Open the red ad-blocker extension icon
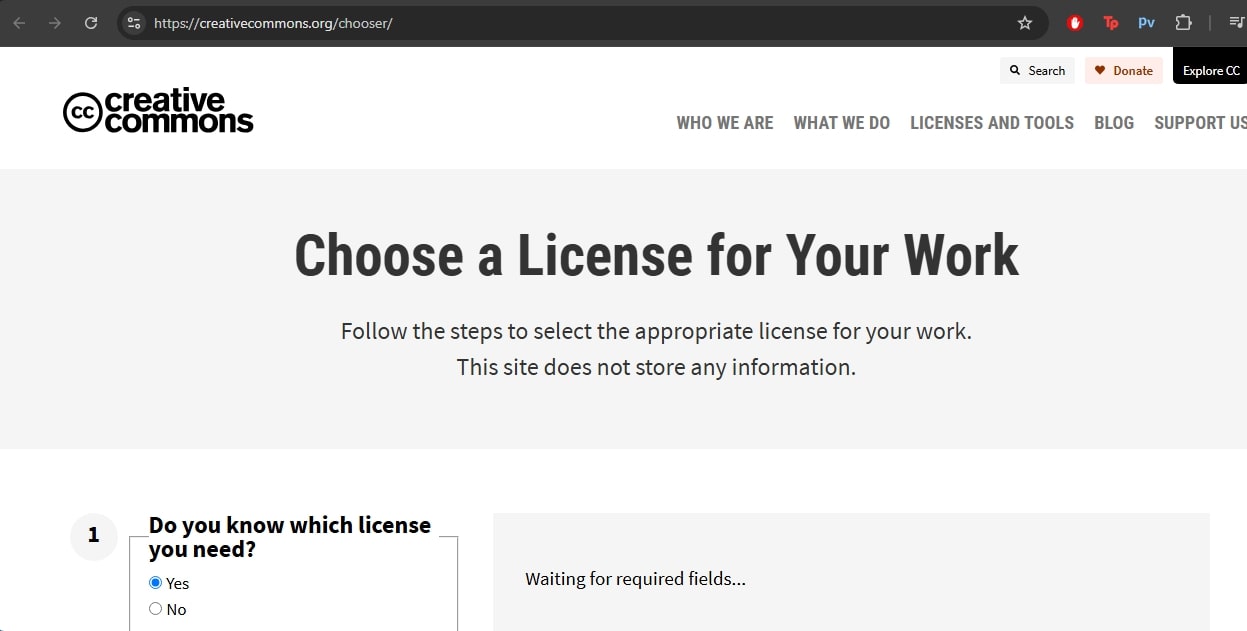Image resolution: width=1247 pixels, height=631 pixels. coord(1075,22)
